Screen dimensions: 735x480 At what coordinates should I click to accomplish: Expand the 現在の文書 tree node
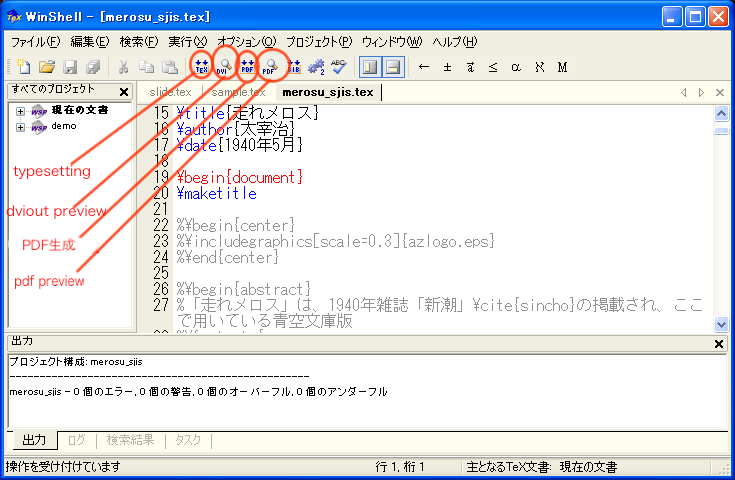20,112
